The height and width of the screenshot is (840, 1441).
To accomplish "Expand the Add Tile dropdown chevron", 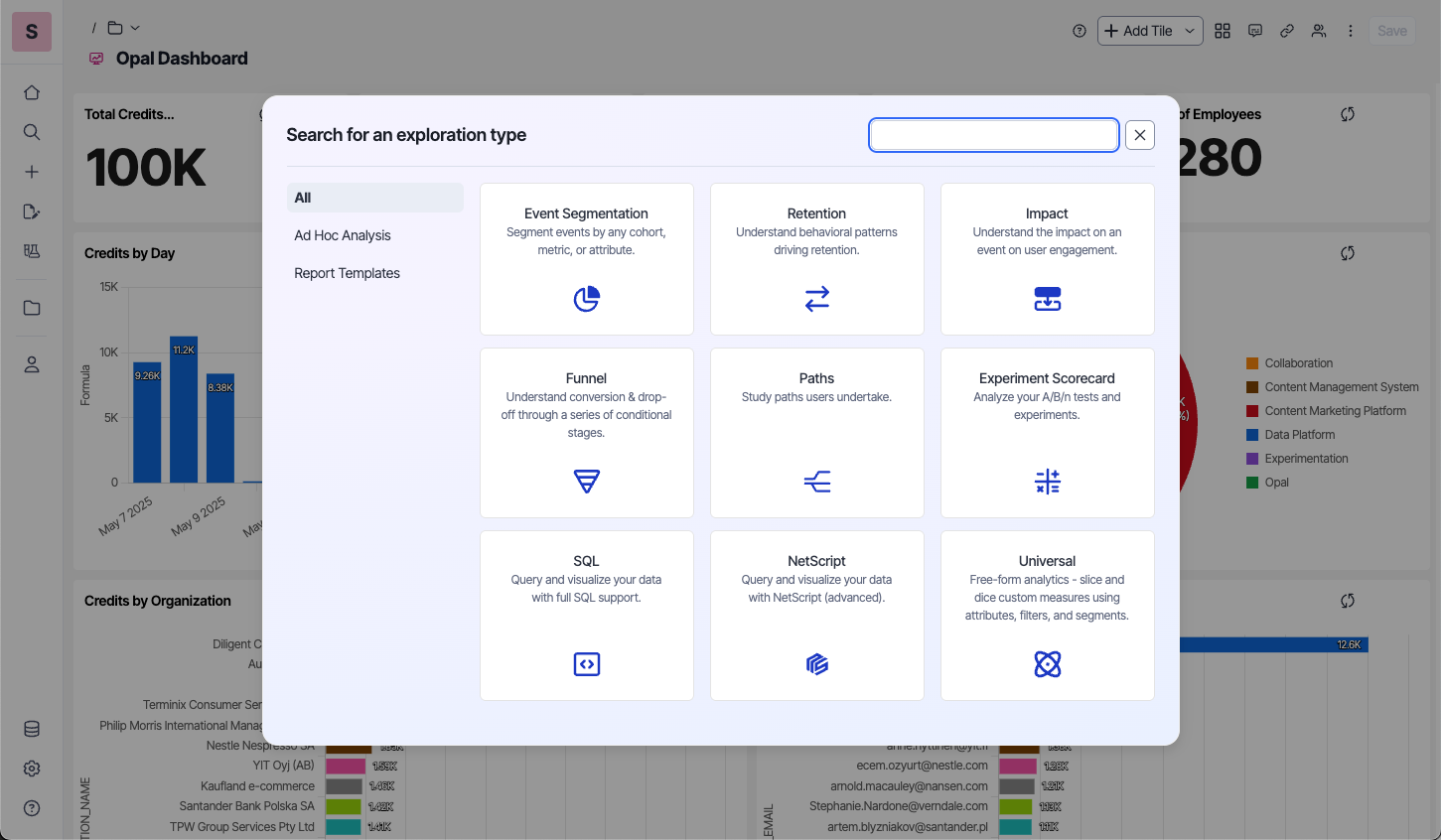I will [1189, 31].
